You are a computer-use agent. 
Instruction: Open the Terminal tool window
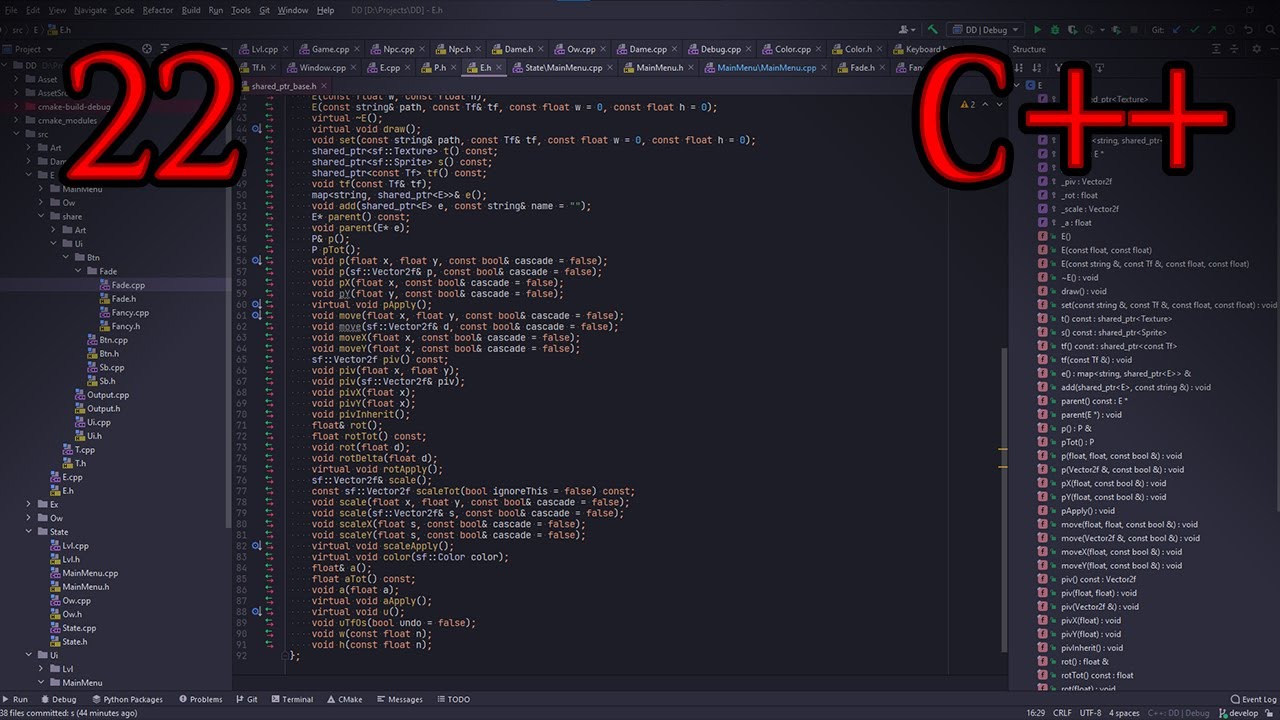(x=291, y=700)
